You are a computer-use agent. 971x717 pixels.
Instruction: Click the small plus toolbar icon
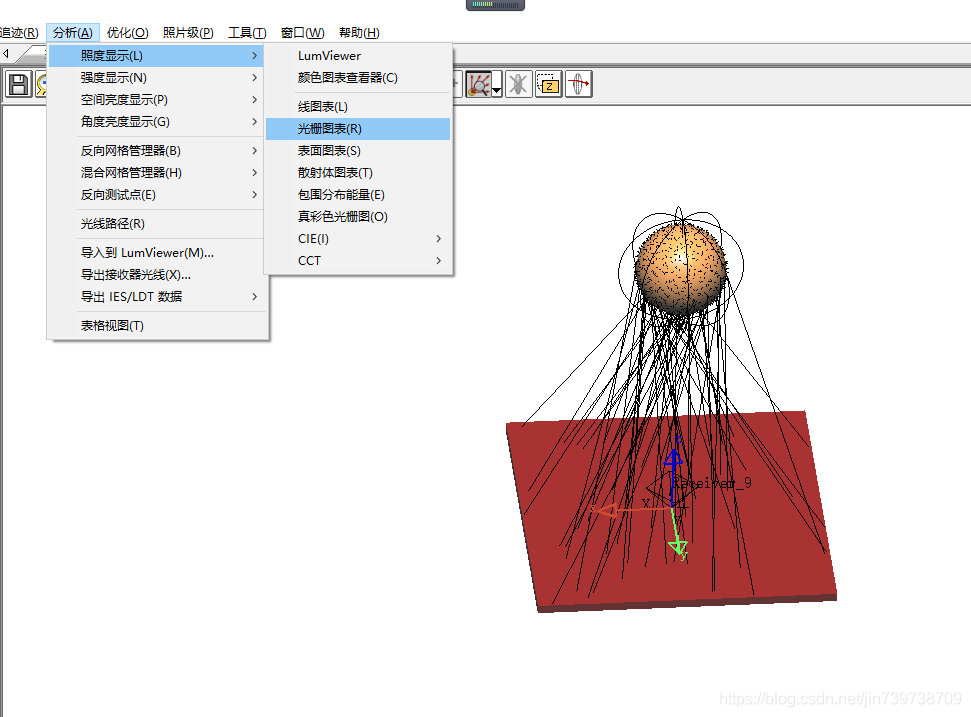click(x=455, y=82)
